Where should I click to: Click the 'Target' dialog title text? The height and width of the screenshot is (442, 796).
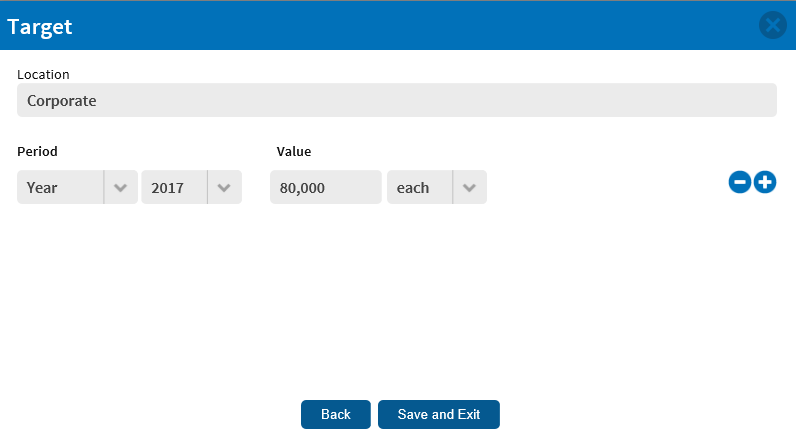(x=40, y=26)
